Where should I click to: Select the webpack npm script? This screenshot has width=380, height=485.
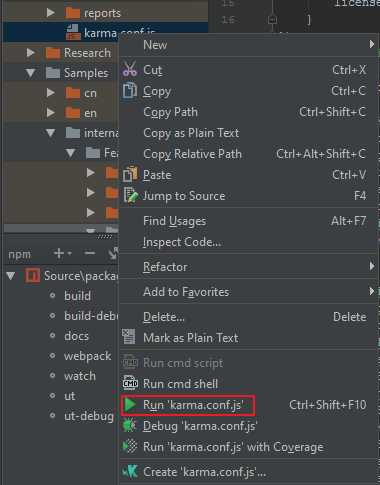[87, 356]
